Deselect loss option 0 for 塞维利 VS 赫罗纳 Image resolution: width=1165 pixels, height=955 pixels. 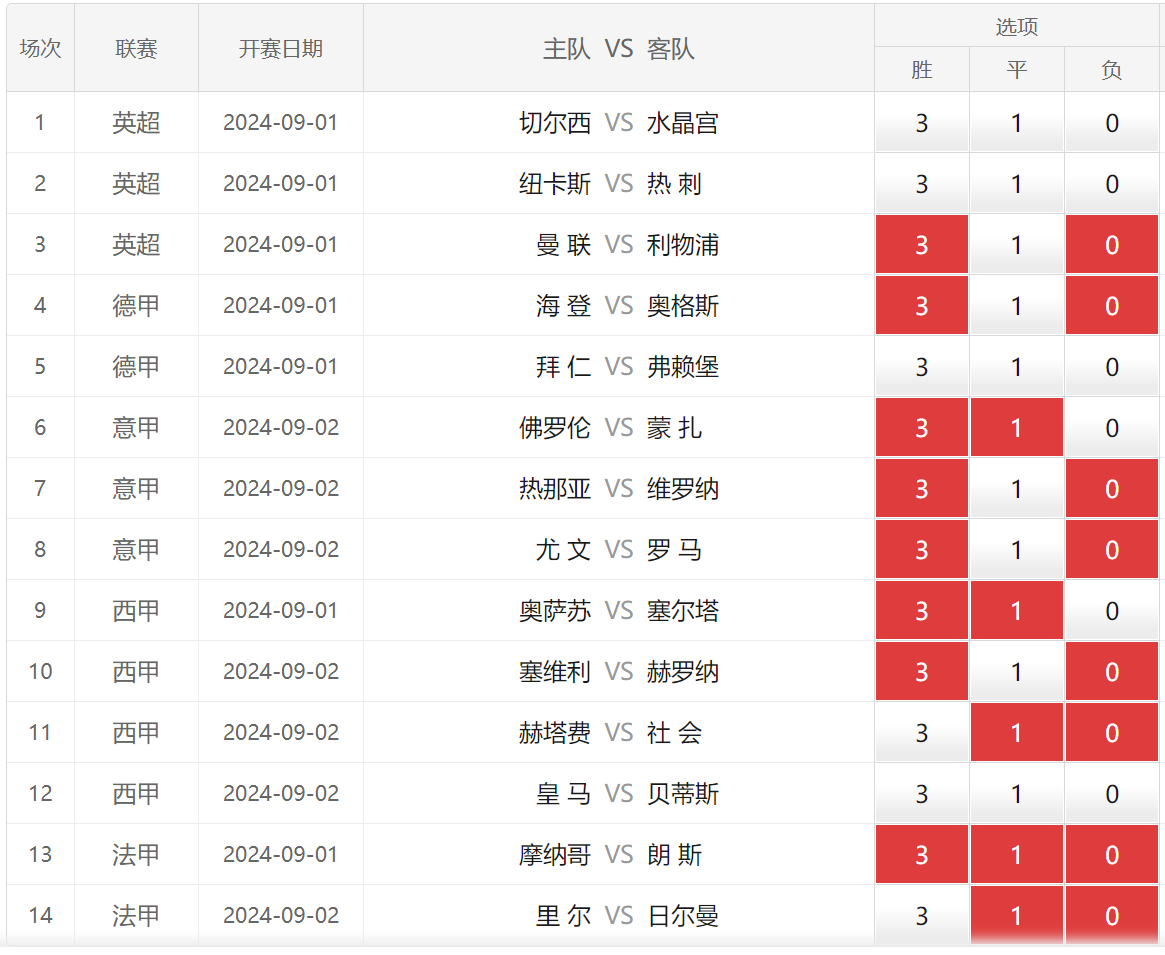pos(1112,671)
